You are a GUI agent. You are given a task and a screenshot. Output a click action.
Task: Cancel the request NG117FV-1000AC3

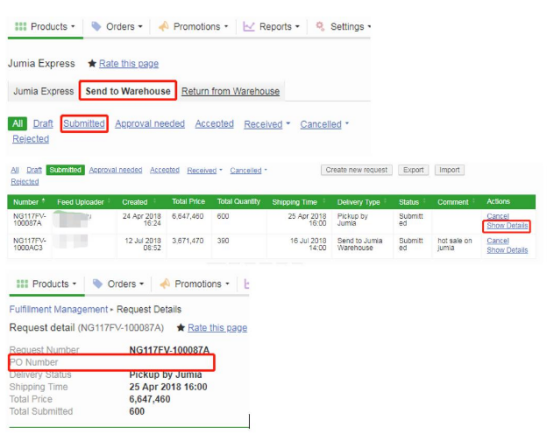point(497,241)
